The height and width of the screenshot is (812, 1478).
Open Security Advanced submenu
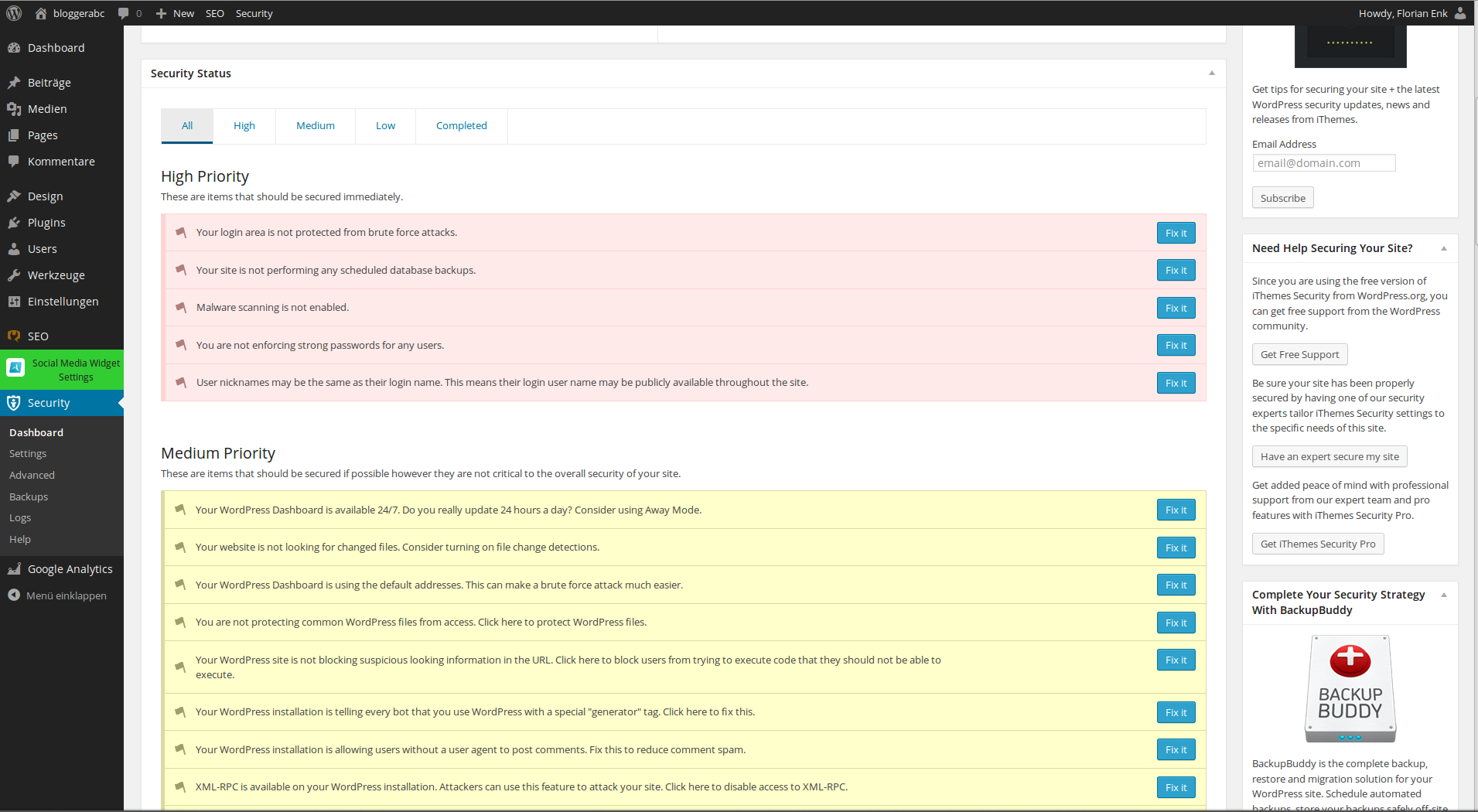tap(32, 476)
